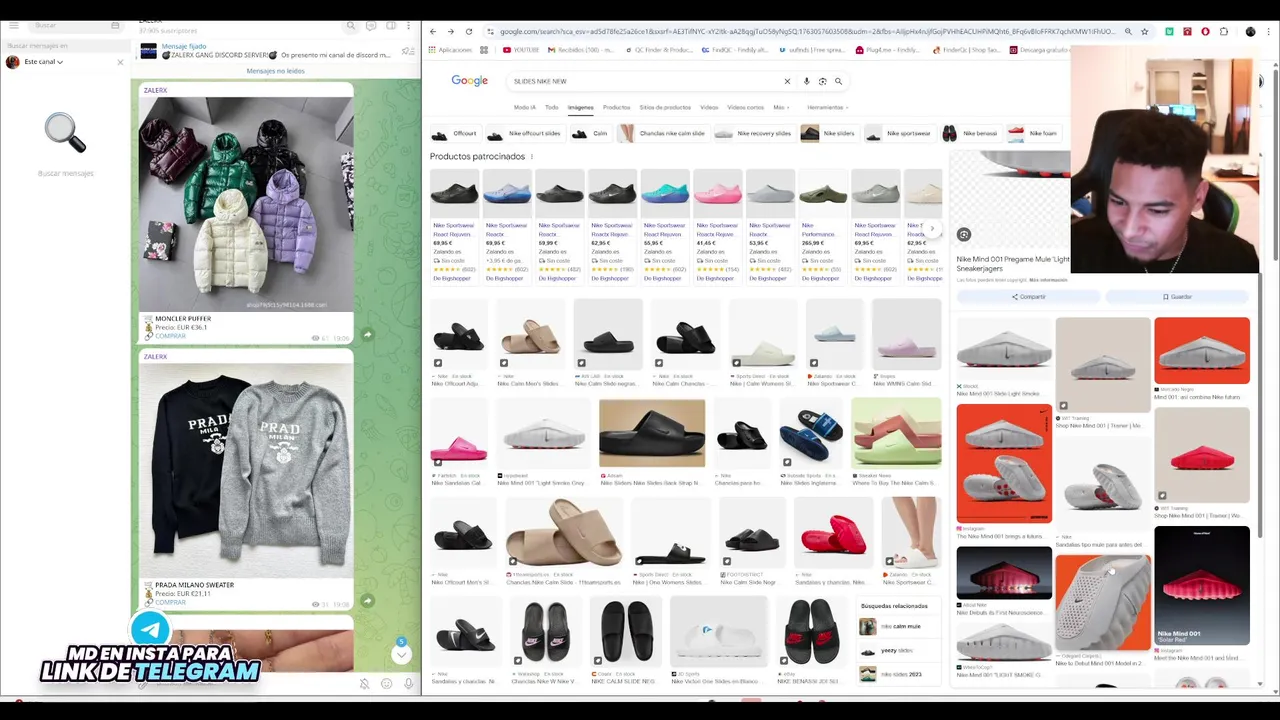Forward the Prada Milano Sweater post
This screenshot has height=720, width=1280.
tap(367, 601)
